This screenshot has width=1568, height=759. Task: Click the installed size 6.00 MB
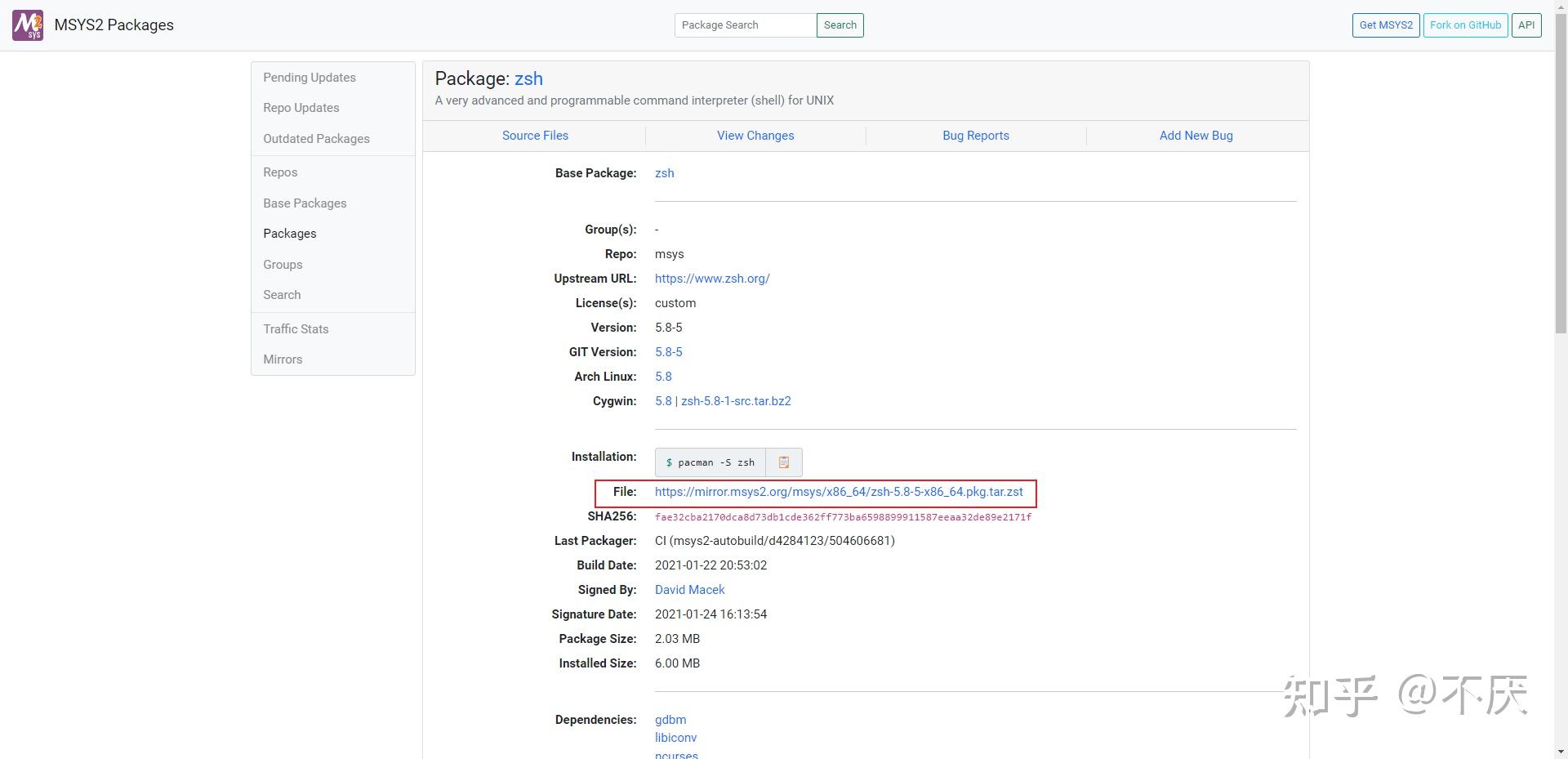click(677, 663)
